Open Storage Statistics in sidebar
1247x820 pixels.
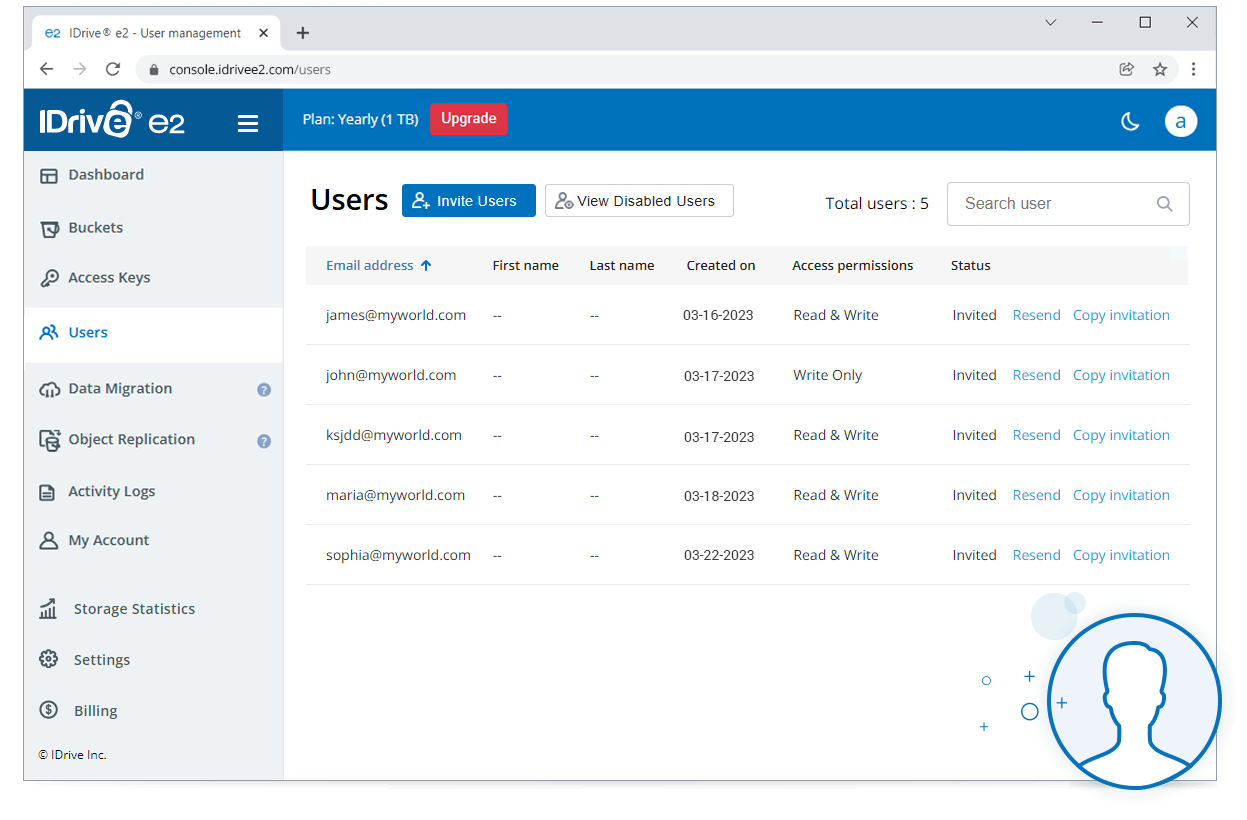coord(133,609)
